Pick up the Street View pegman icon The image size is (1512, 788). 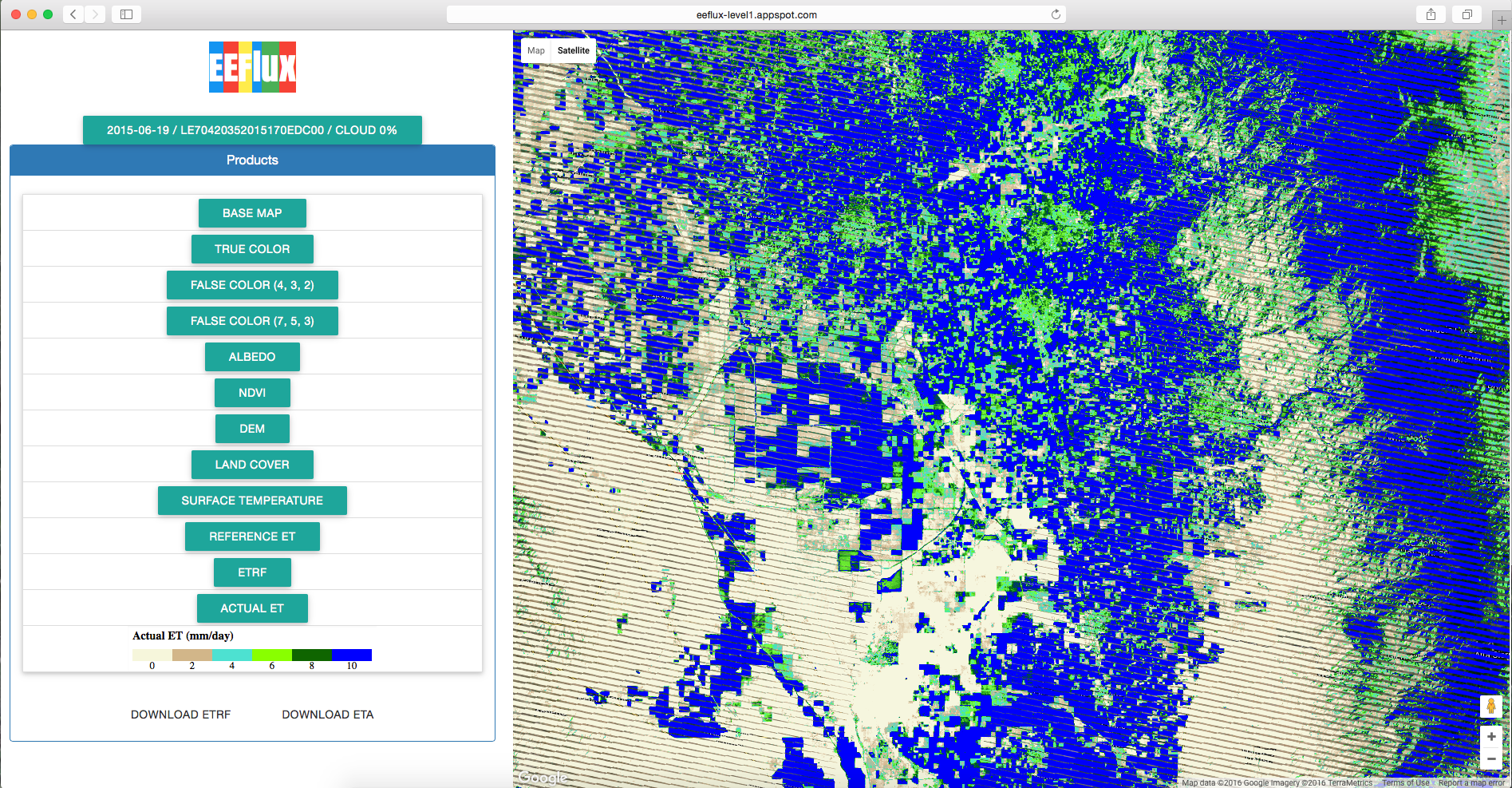[1490, 707]
